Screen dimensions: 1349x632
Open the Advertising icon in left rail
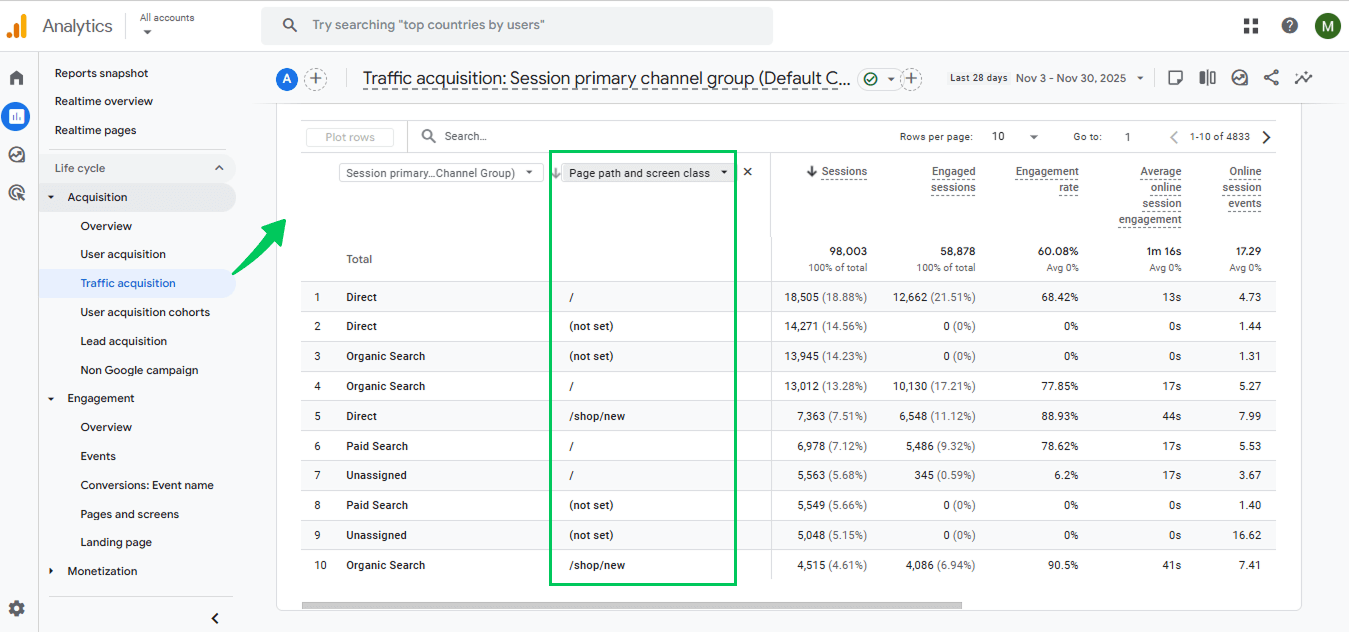coord(16,193)
